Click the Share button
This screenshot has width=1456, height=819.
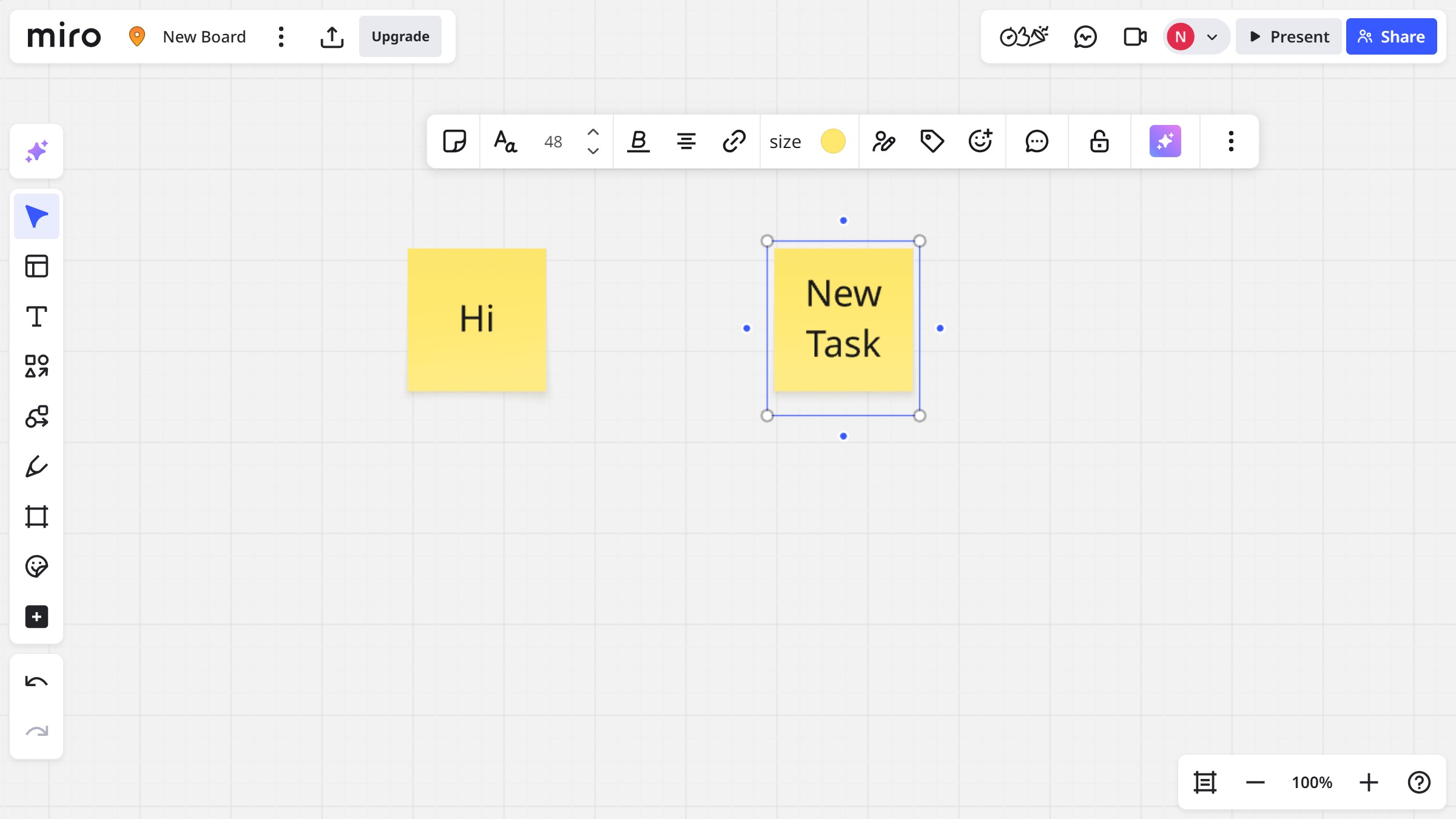(x=1391, y=37)
